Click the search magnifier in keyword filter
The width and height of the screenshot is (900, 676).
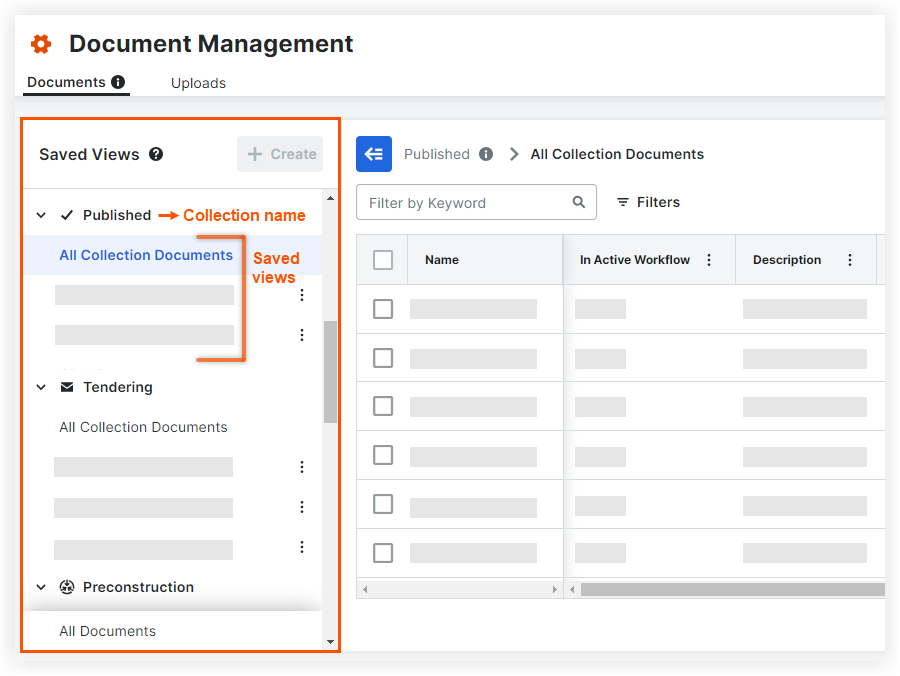point(579,202)
